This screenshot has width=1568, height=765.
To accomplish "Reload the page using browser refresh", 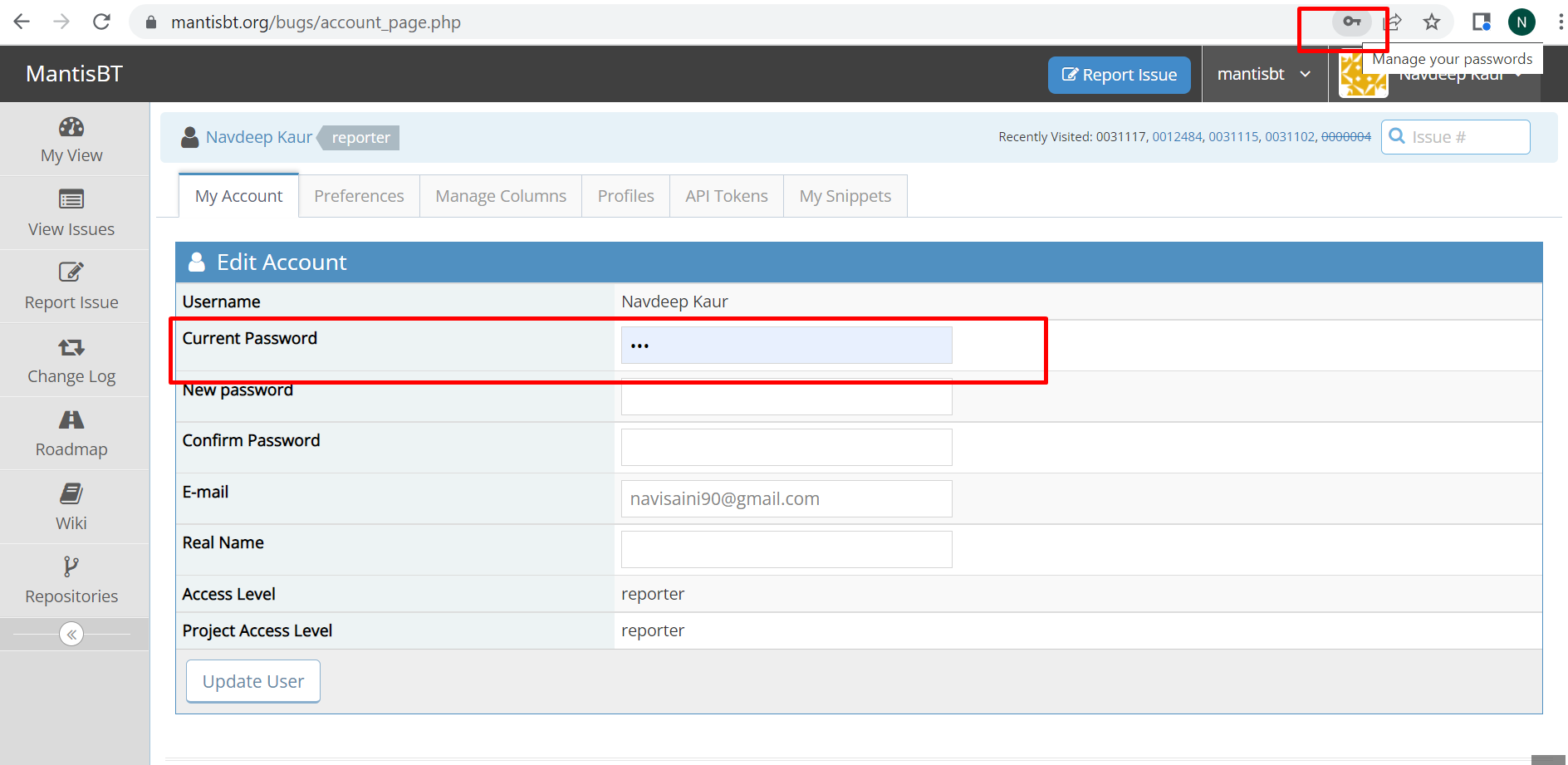I will 101,22.
